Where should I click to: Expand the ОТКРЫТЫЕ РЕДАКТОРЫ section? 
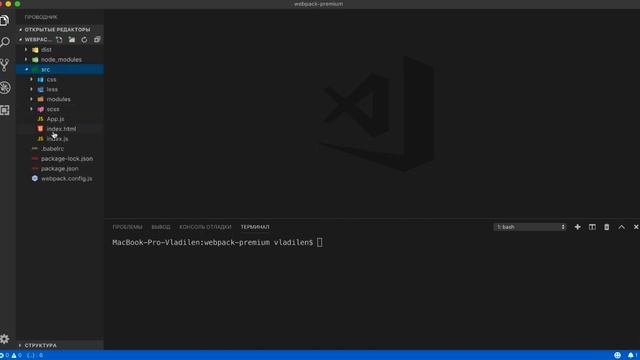60,29
